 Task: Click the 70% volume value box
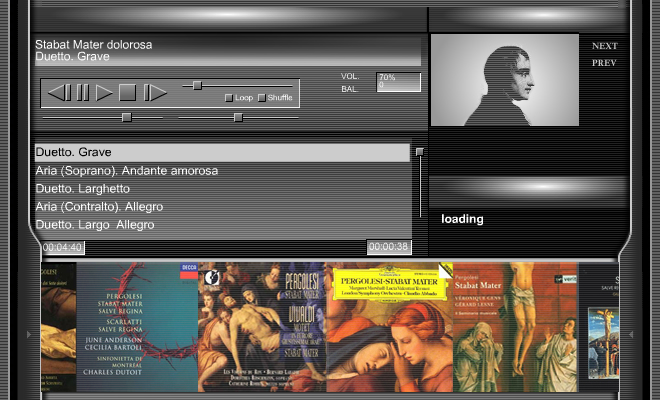(x=398, y=82)
